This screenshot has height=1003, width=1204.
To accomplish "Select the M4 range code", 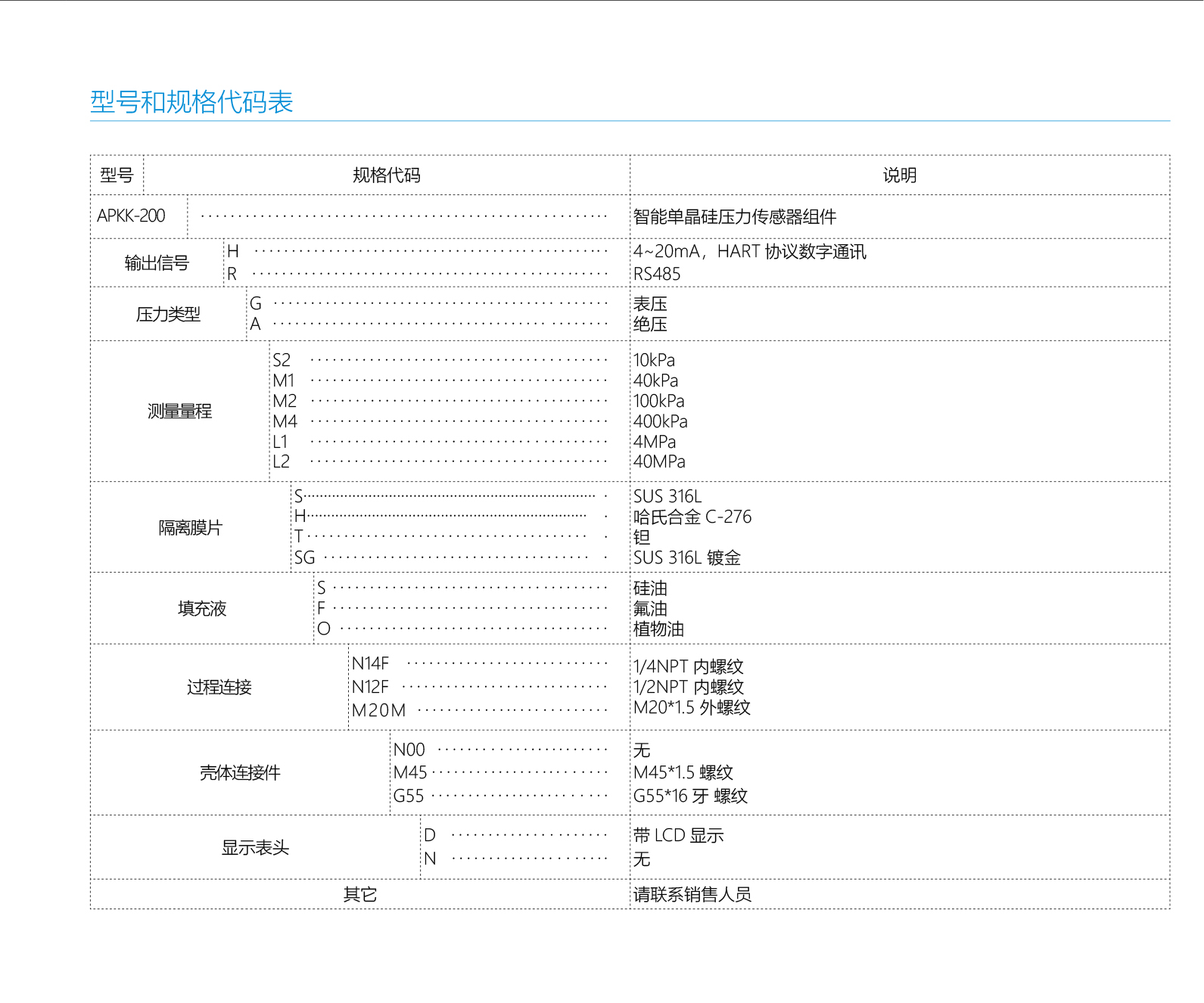I will [285, 421].
